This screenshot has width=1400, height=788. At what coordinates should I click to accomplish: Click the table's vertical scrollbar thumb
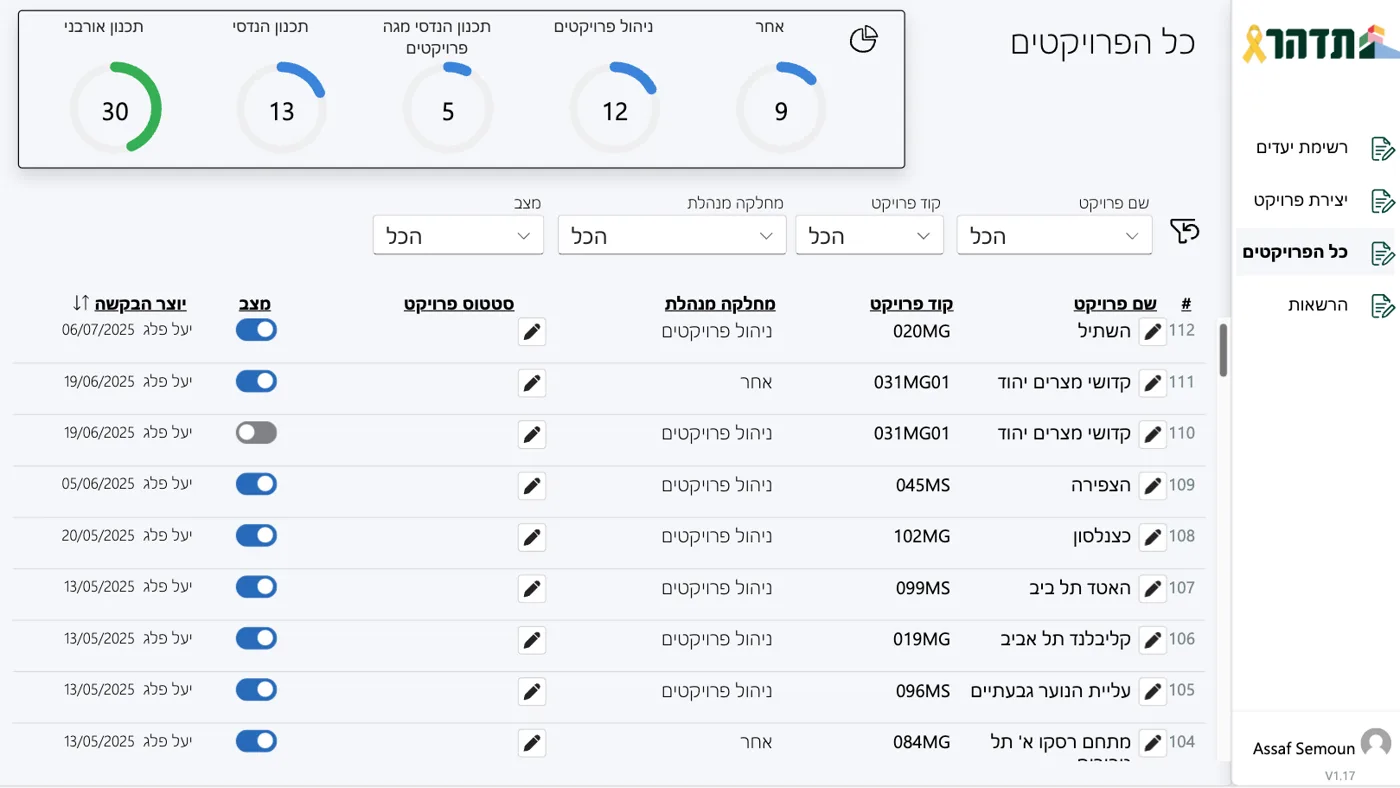tap(1223, 350)
